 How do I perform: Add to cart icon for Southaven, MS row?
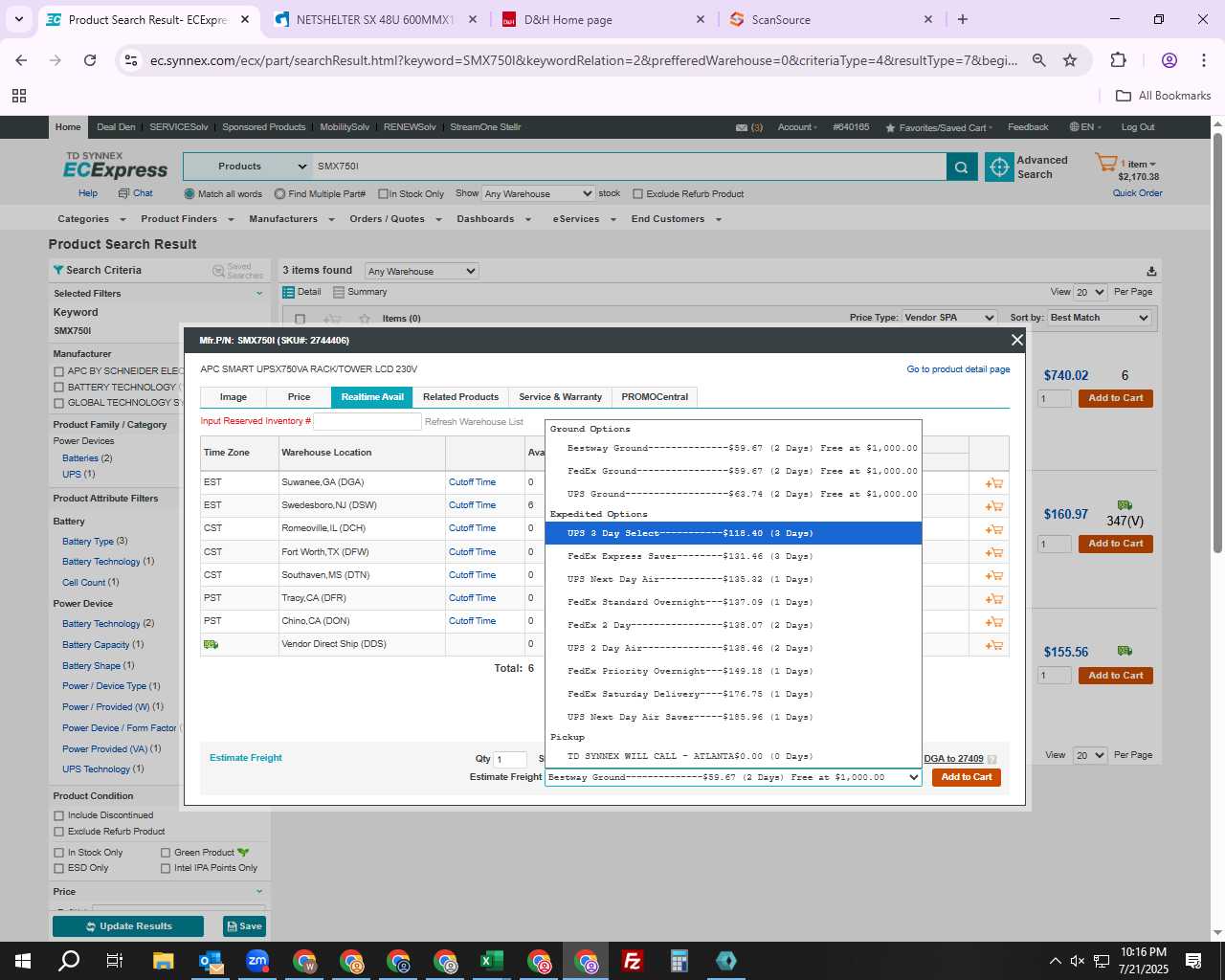tap(994, 575)
